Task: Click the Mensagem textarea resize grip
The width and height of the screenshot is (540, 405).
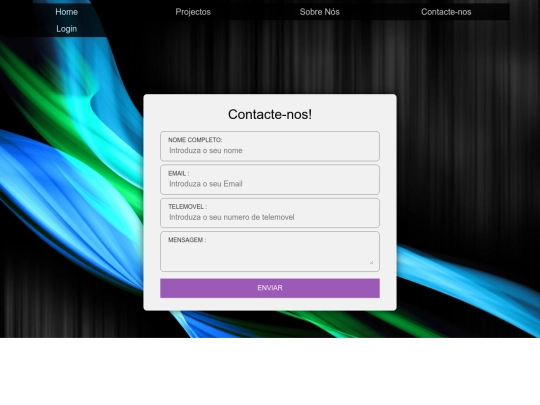Action: click(x=371, y=262)
